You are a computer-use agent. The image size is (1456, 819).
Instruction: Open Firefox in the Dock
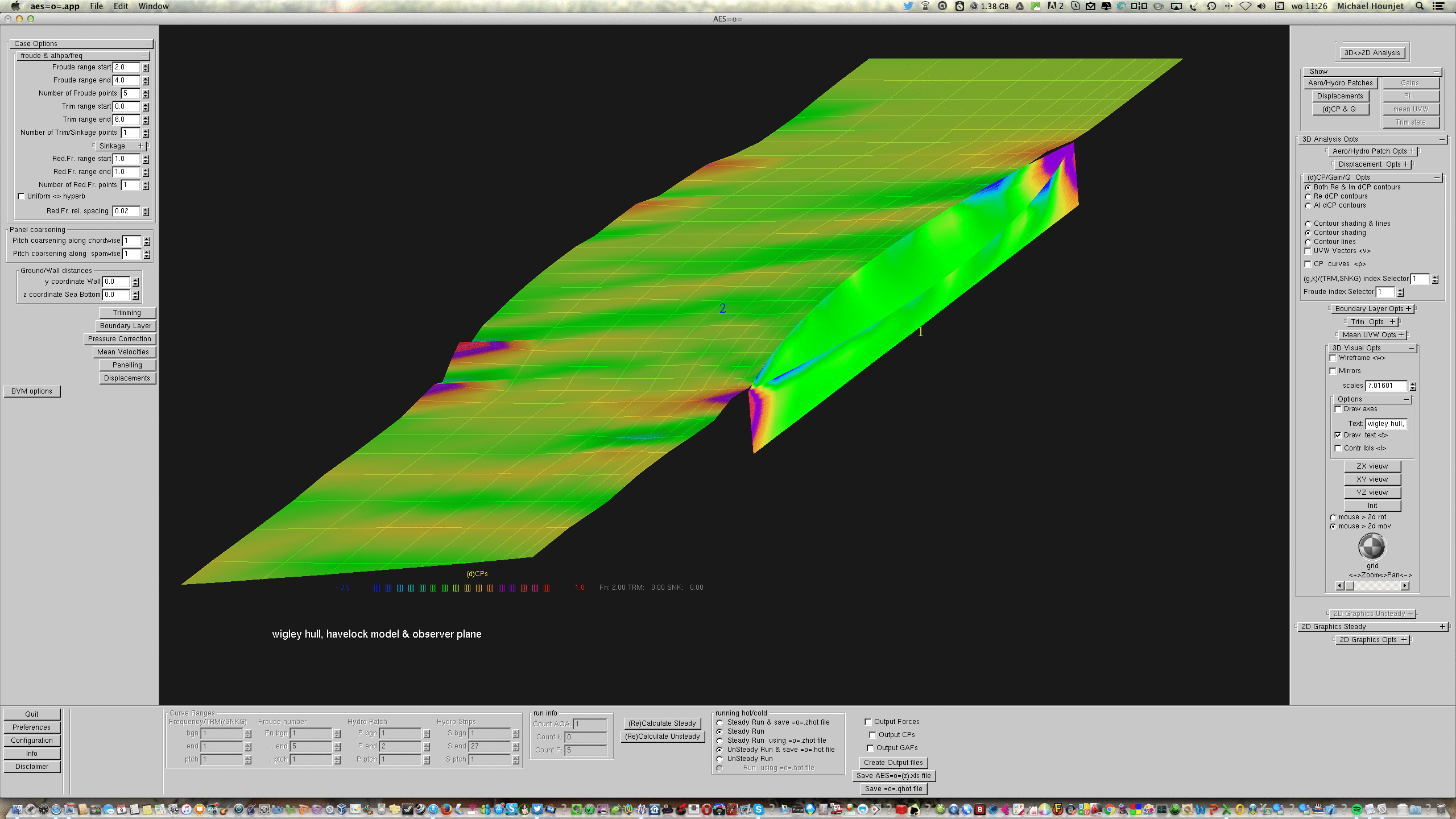coord(446,809)
